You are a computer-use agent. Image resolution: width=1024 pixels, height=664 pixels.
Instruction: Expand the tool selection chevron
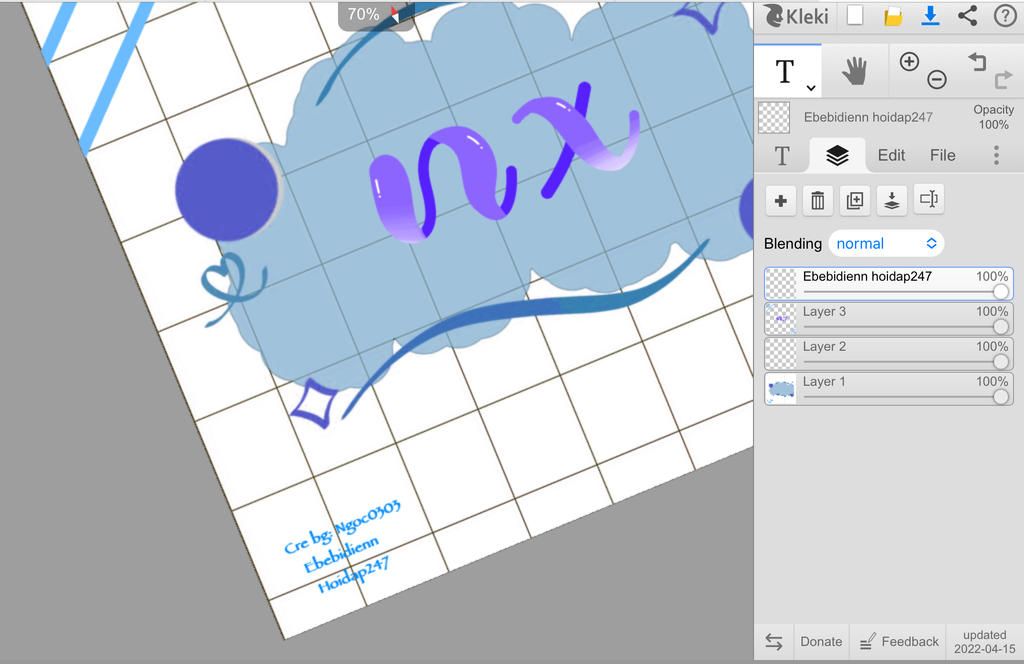coord(810,87)
